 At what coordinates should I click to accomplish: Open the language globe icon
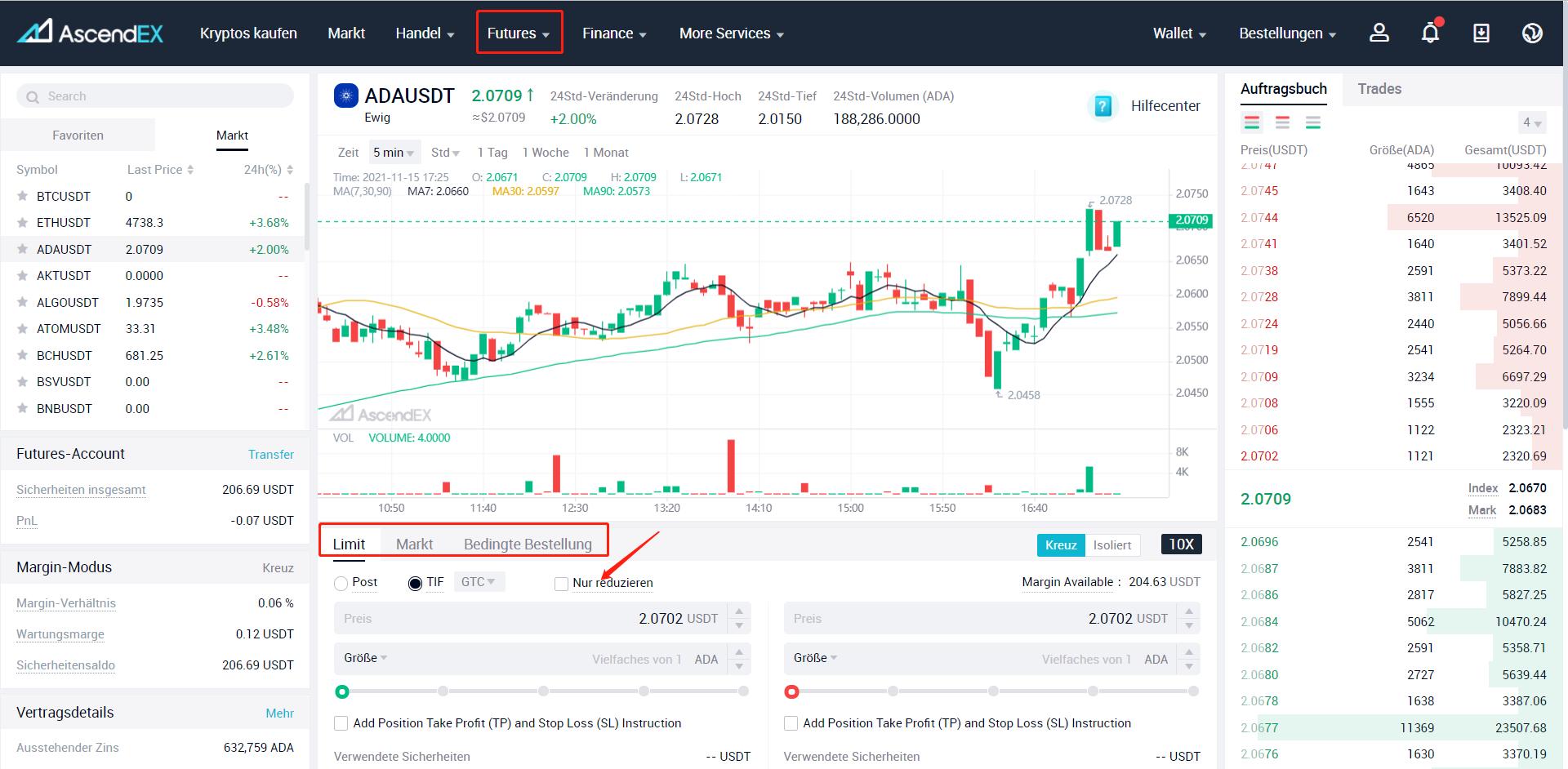[x=1532, y=33]
